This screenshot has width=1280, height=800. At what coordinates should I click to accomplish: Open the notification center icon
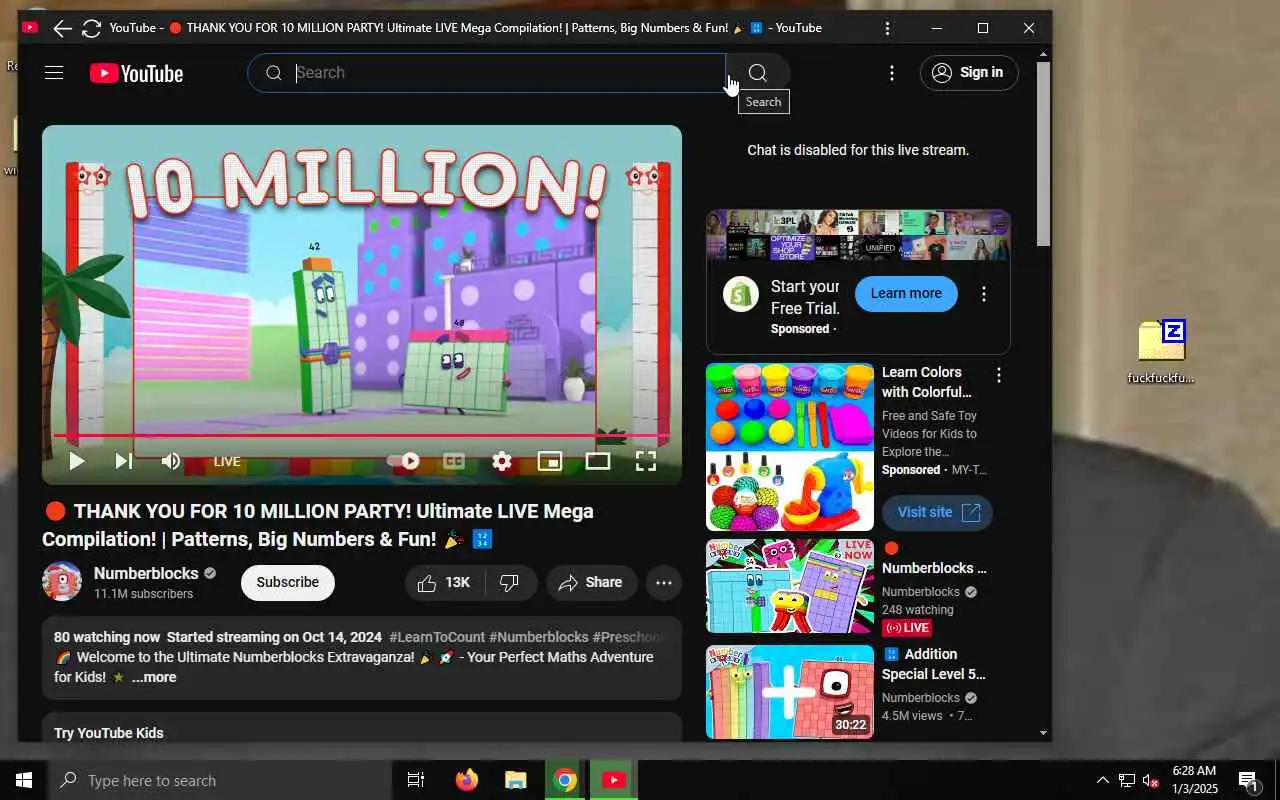click(1248, 780)
